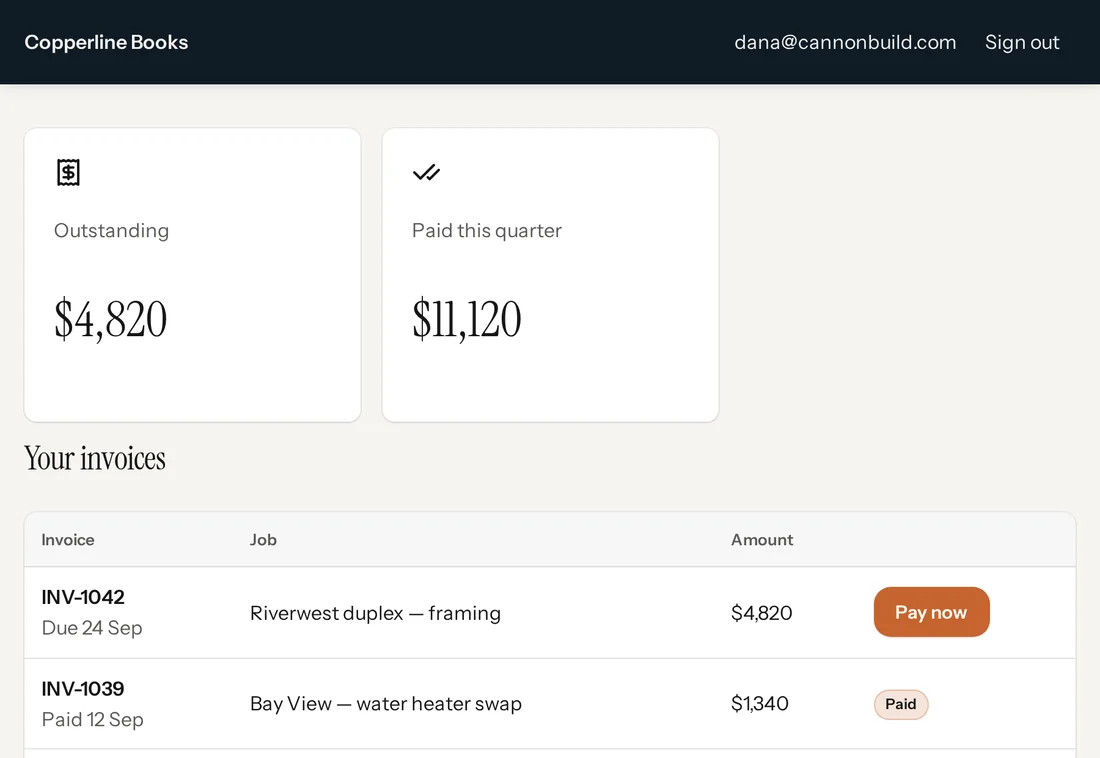Click the $4,820 amount in INV-1042 row
The height and width of the screenshot is (758, 1100).
tap(761, 613)
